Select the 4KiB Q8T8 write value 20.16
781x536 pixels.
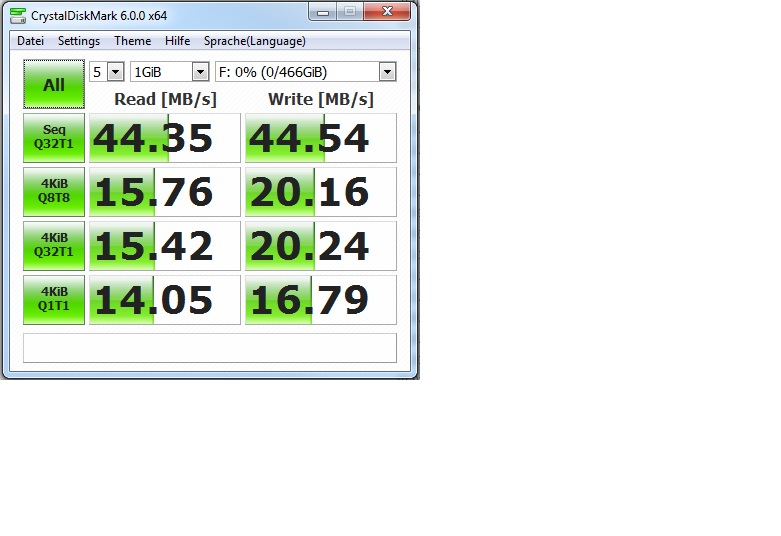[320, 192]
